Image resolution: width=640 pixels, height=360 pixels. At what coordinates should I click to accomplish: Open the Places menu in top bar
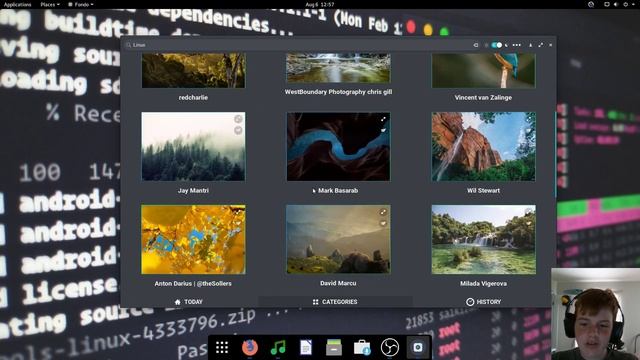click(50, 4)
